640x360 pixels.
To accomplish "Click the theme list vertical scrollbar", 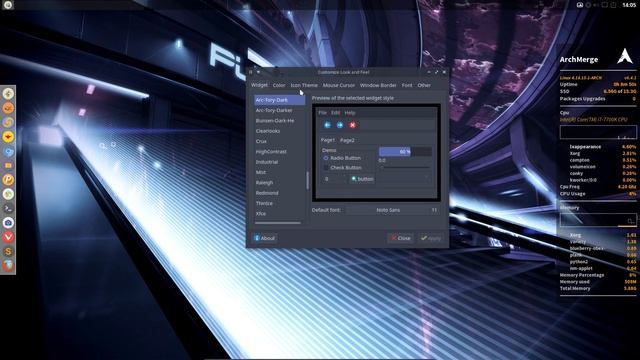I will 307,180.
